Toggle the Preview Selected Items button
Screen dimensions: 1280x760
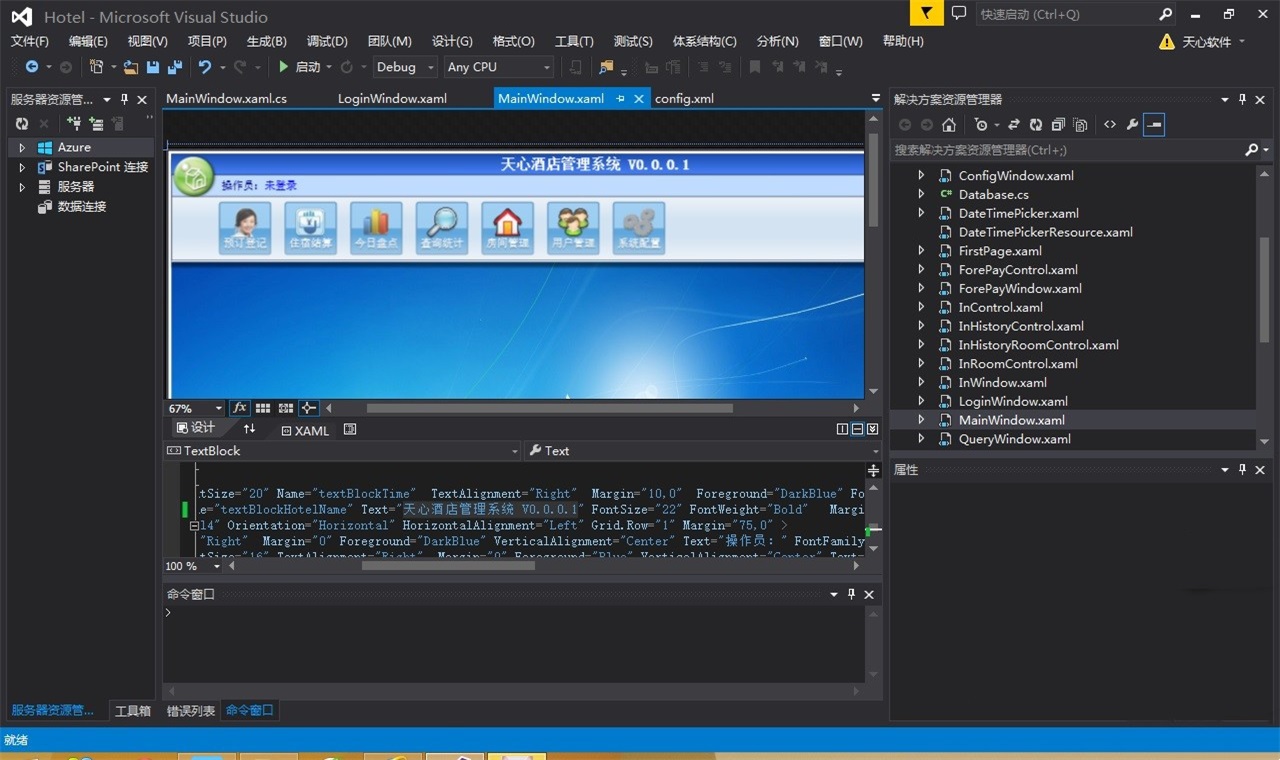(x=1154, y=125)
